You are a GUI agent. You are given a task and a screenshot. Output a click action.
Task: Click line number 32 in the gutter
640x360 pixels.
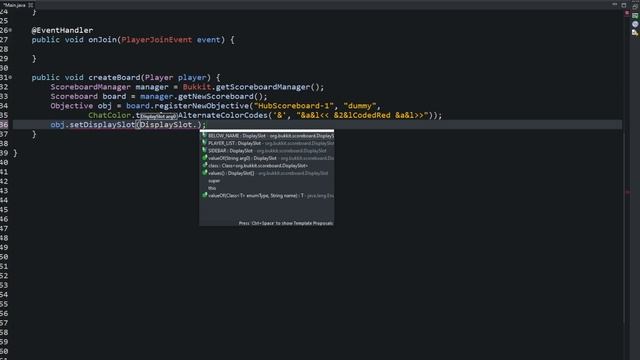pyautogui.click(x=4, y=87)
